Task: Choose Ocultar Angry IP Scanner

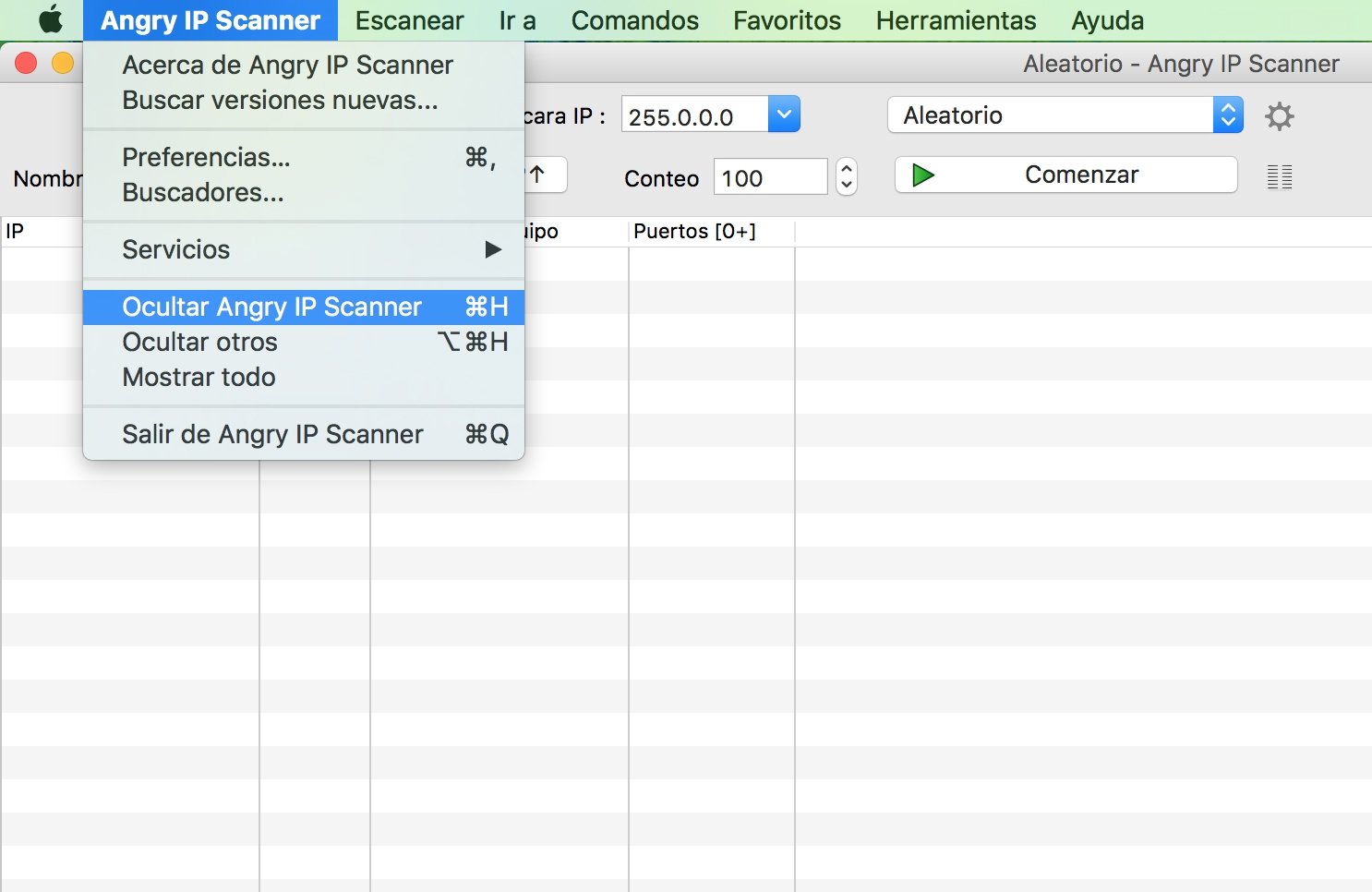Action: point(304,307)
